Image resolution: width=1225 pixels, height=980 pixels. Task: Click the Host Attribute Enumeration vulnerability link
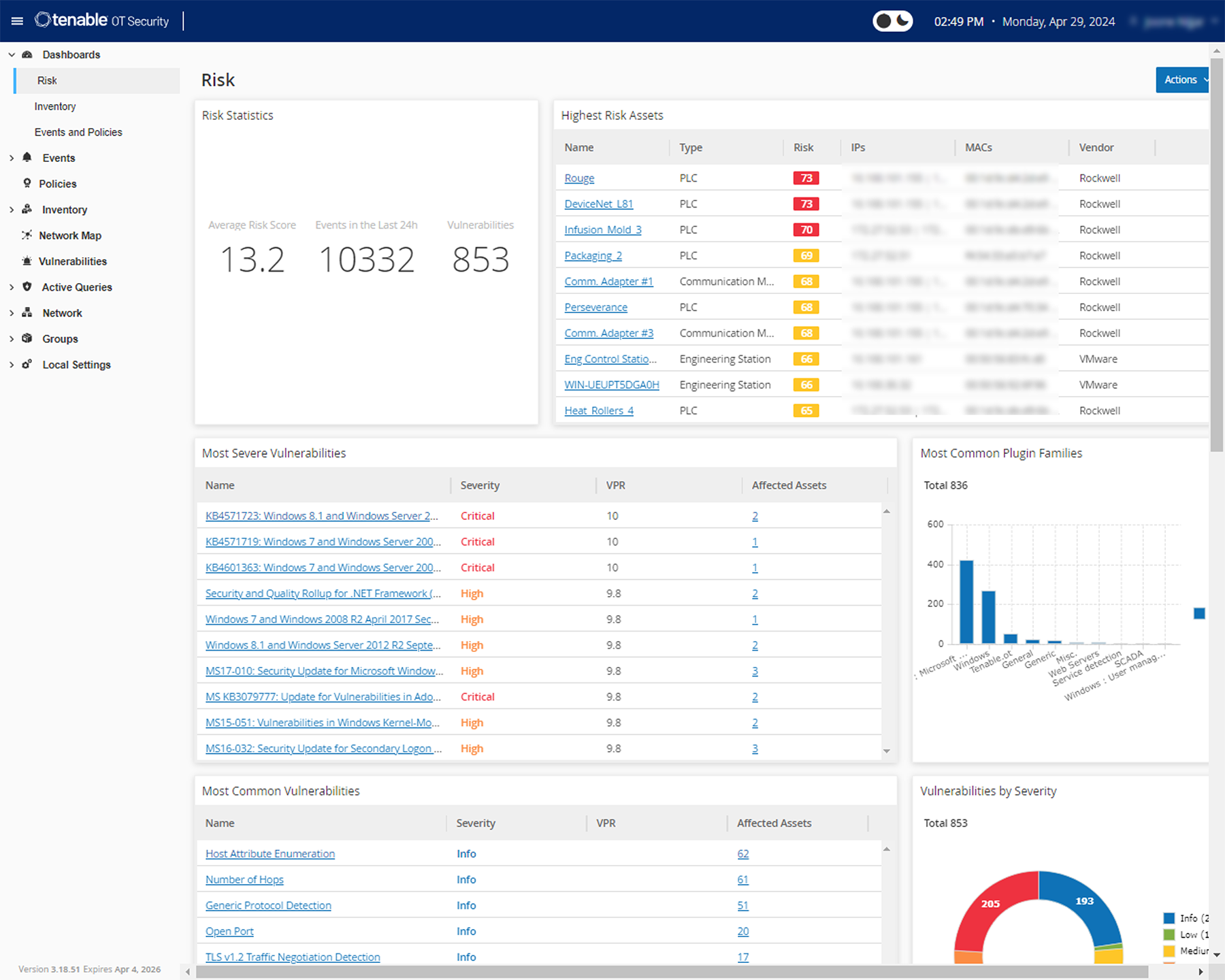(x=269, y=853)
